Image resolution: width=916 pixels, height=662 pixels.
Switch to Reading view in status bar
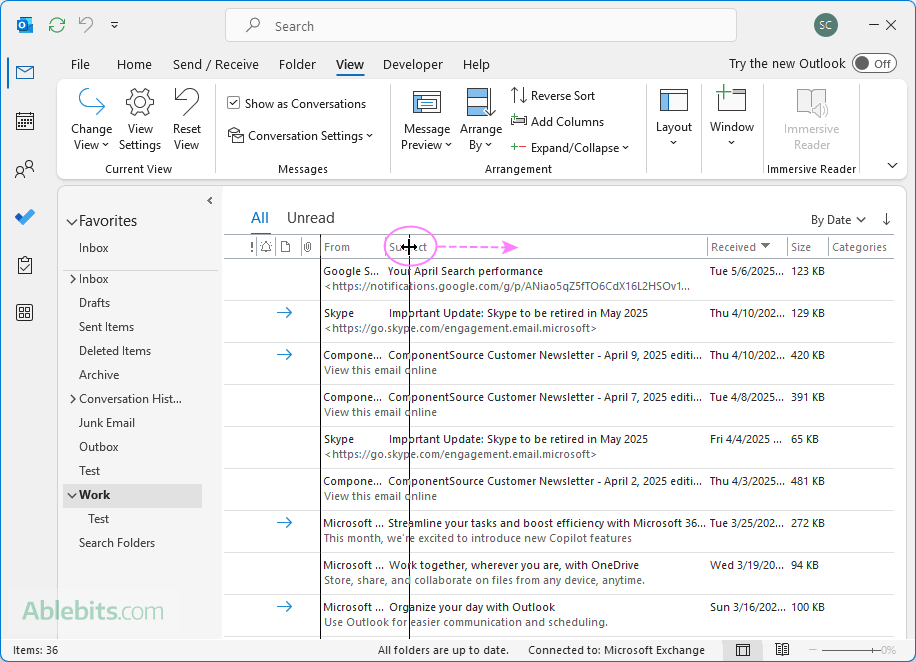[x=782, y=650]
